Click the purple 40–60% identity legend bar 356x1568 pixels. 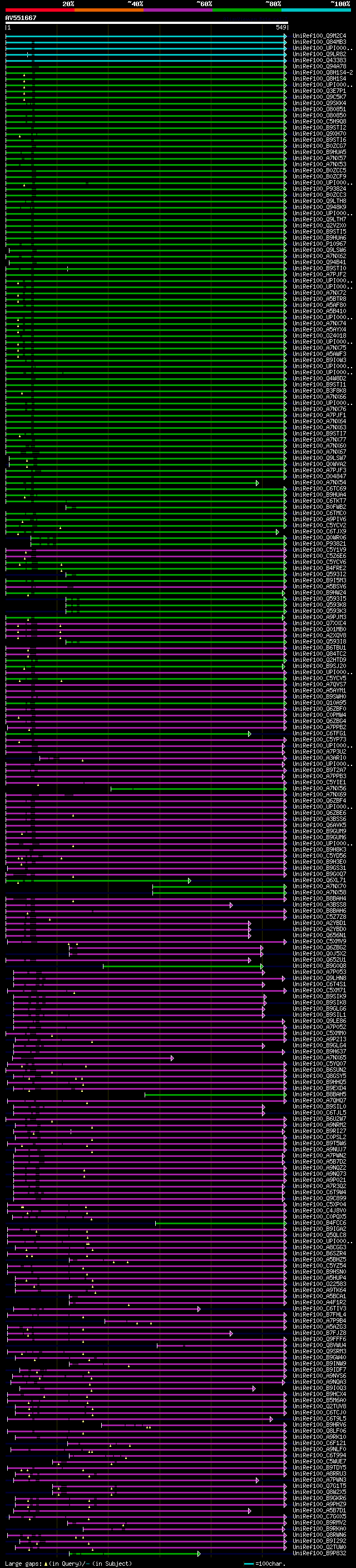(177, 10)
